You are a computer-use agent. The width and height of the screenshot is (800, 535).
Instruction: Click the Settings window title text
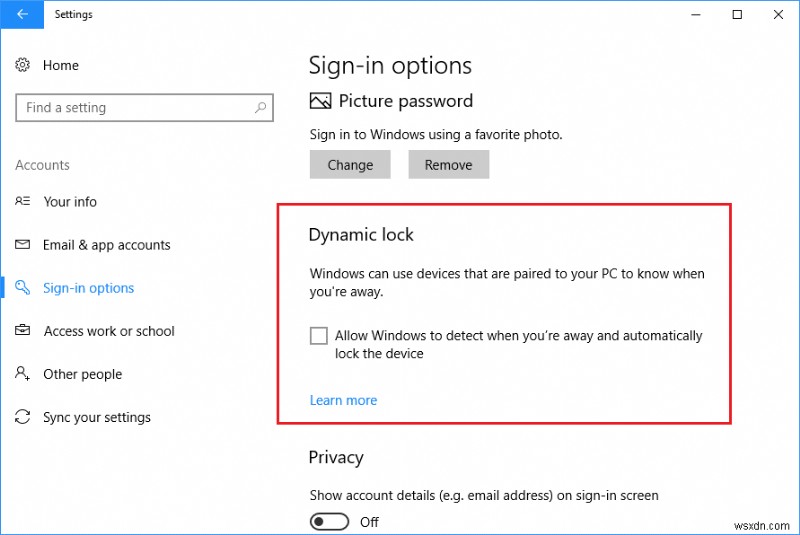click(73, 14)
